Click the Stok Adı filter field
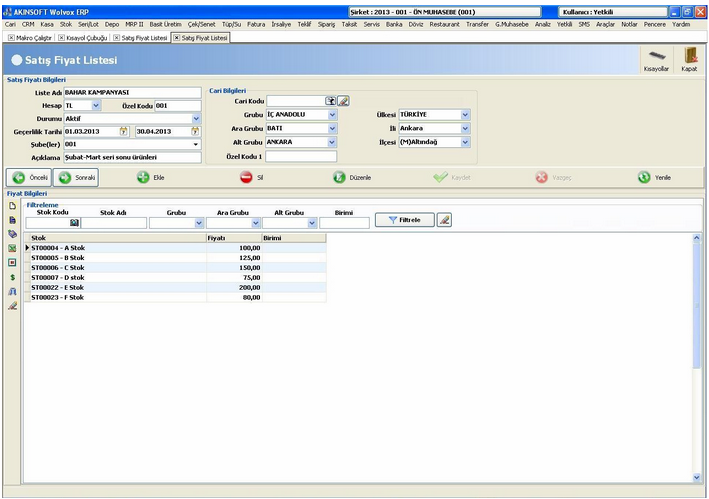 pyautogui.click(x=114, y=223)
